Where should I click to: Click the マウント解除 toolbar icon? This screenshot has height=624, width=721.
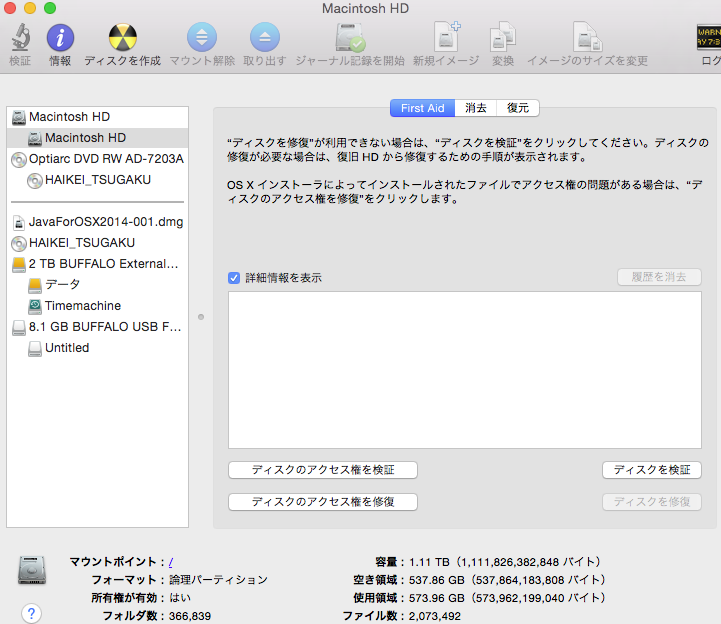201,39
